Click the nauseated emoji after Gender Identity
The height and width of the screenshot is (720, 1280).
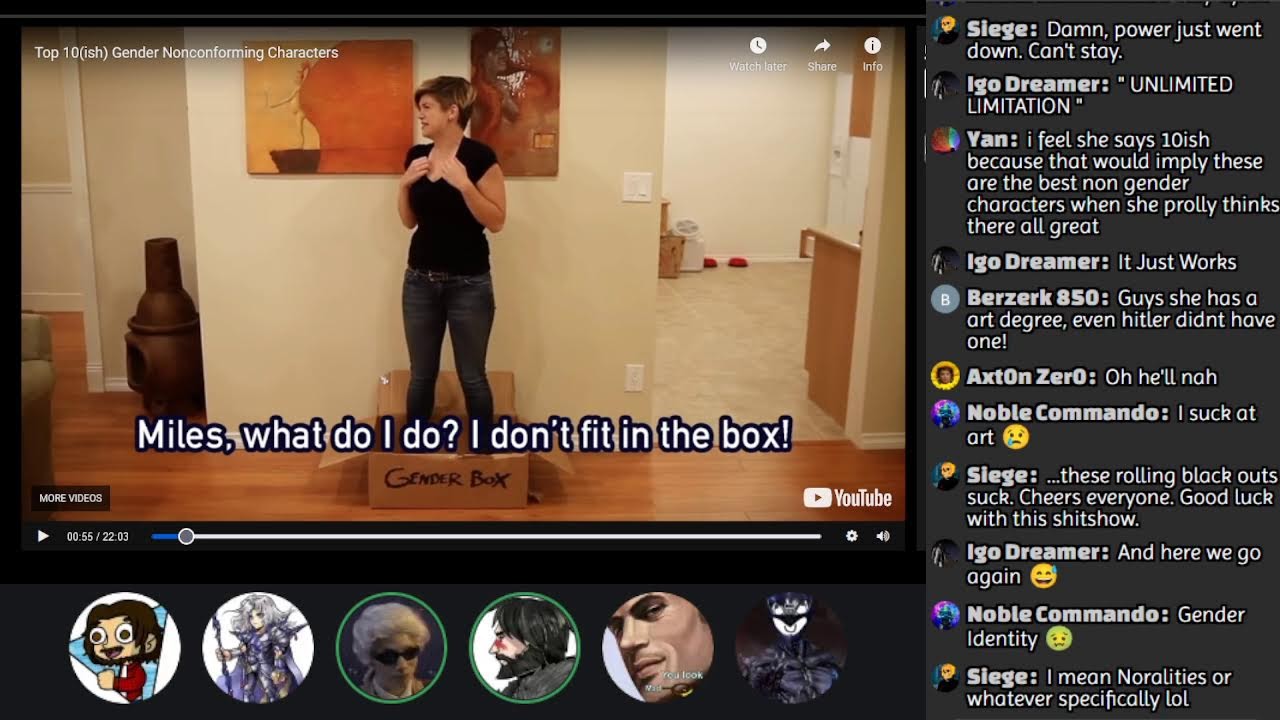point(1059,638)
